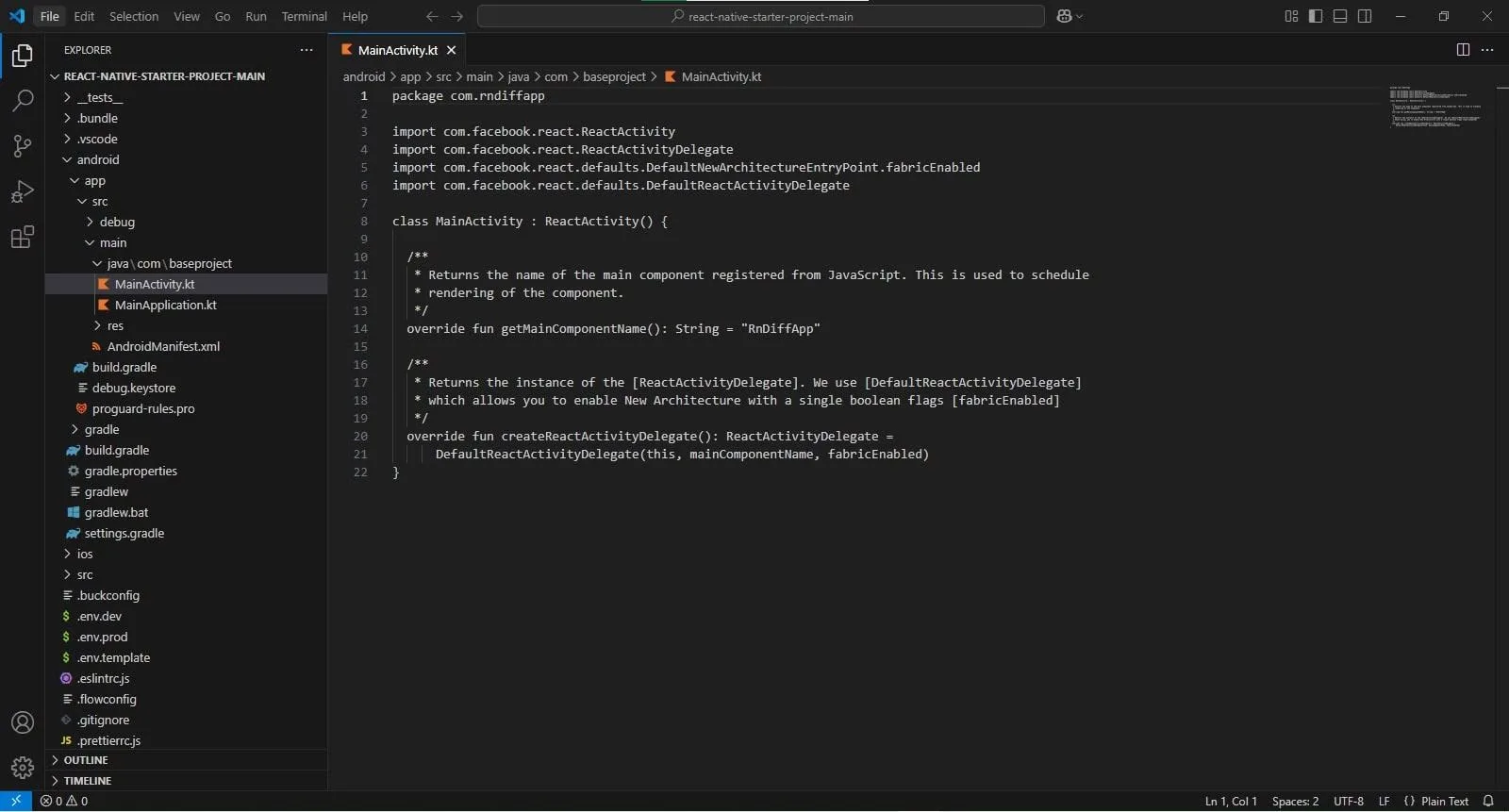Open gradlew.bat file
The height and width of the screenshot is (812, 1509).
[116, 512]
